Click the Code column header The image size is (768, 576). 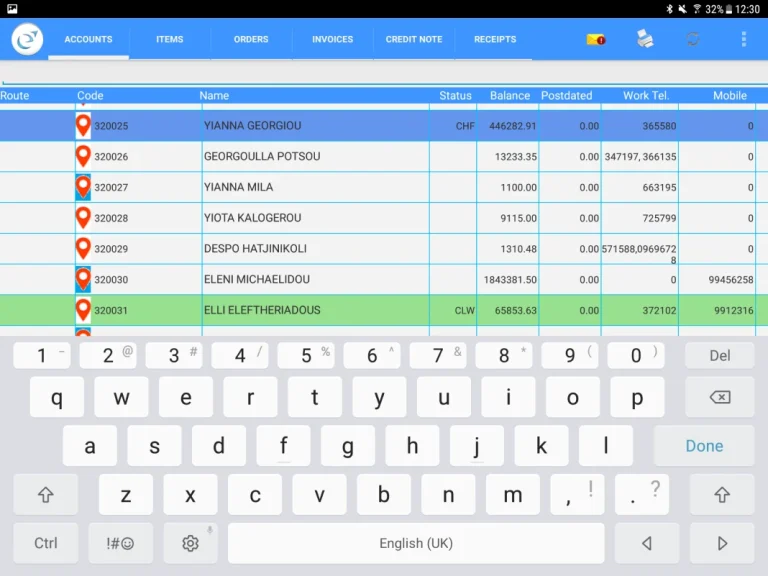point(90,96)
